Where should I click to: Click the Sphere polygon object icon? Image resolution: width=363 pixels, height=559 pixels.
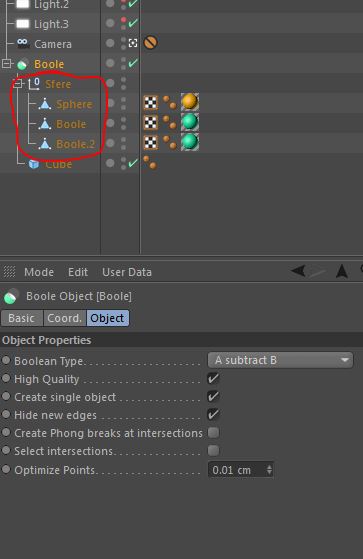(x=45, y=104)
